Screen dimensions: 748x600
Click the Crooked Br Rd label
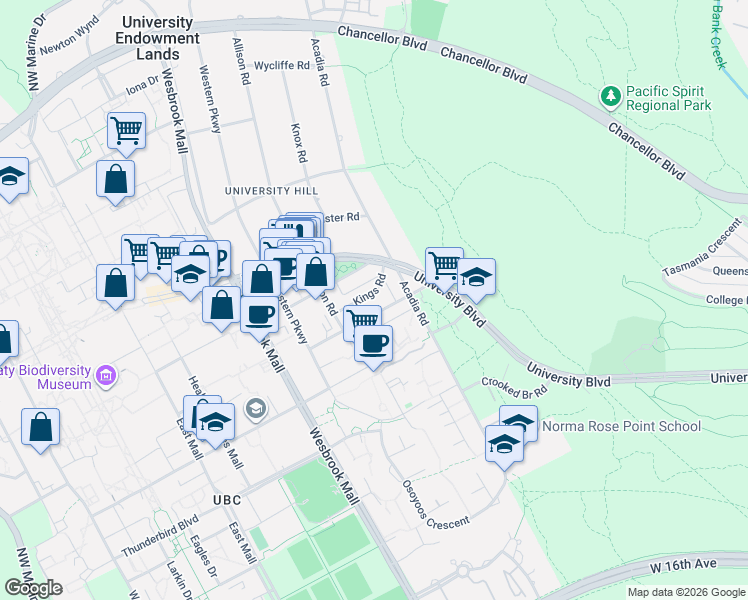[x=514, y=388]
